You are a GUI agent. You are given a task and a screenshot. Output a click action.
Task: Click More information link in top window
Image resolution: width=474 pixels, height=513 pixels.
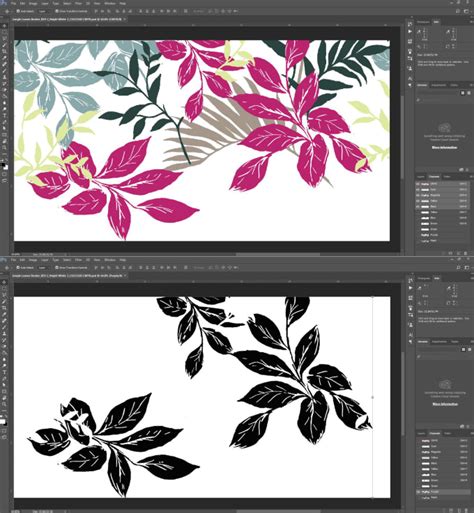point(445,147)
